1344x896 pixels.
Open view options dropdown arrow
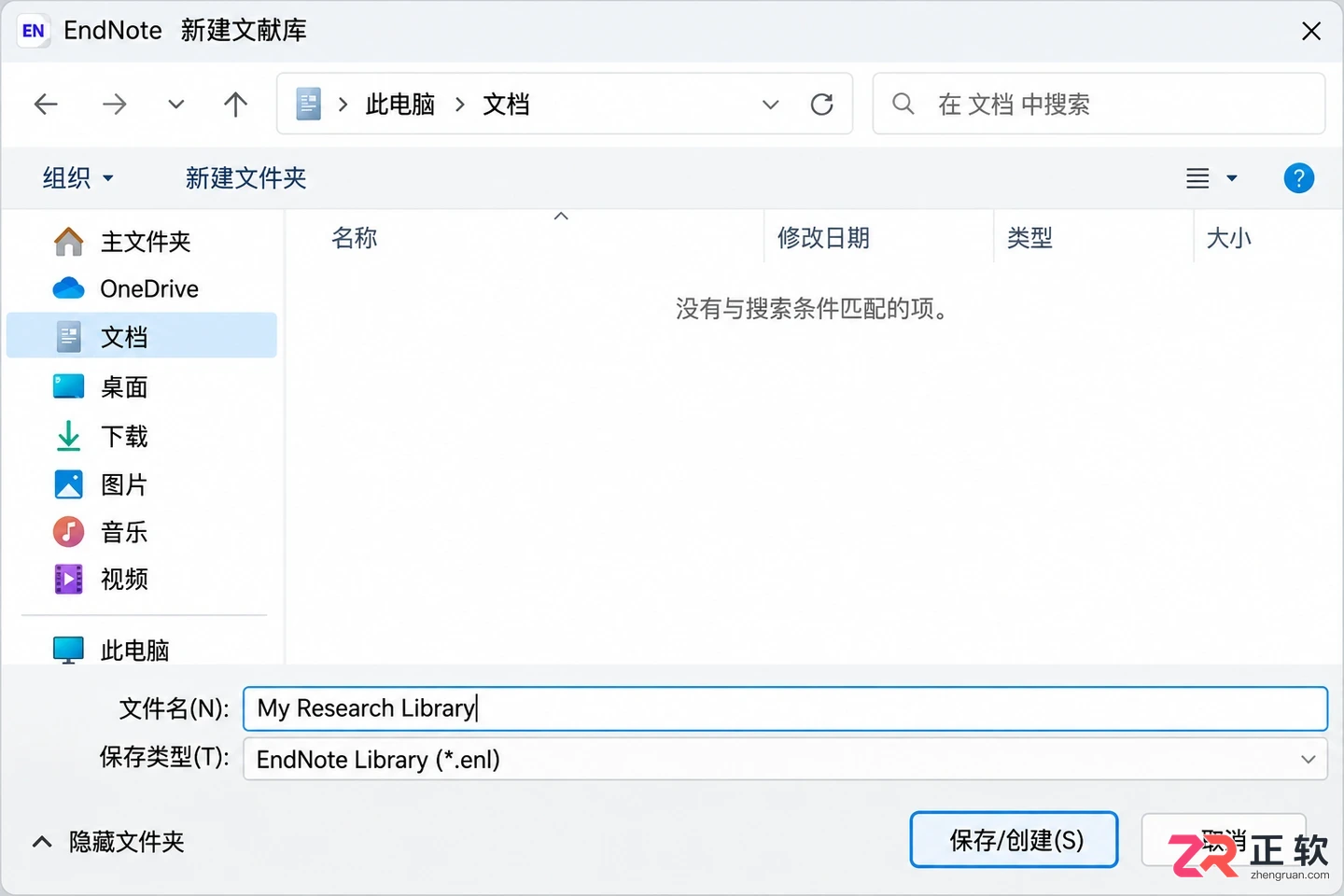pos(1232,178)
